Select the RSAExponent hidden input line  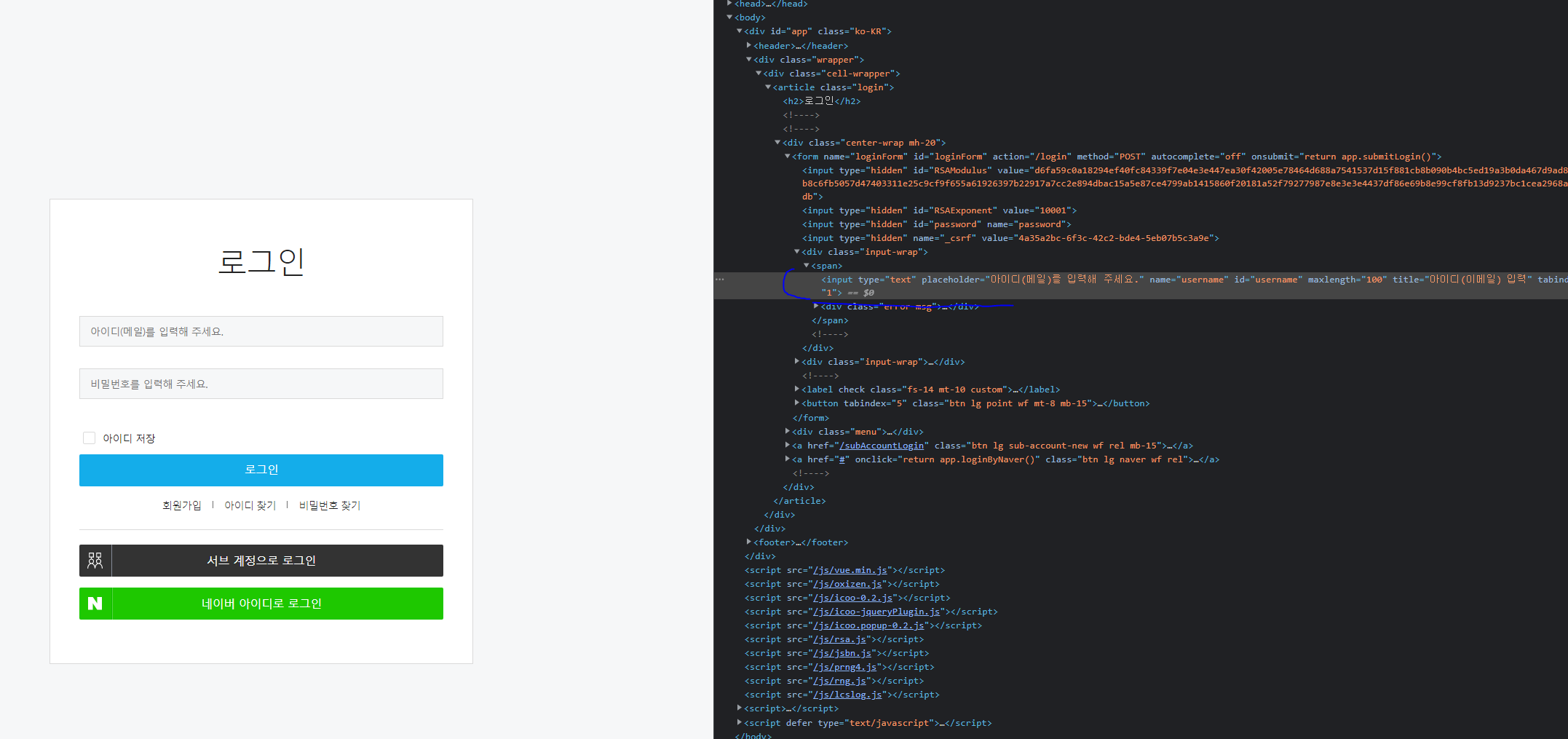[x=939, y=210]
